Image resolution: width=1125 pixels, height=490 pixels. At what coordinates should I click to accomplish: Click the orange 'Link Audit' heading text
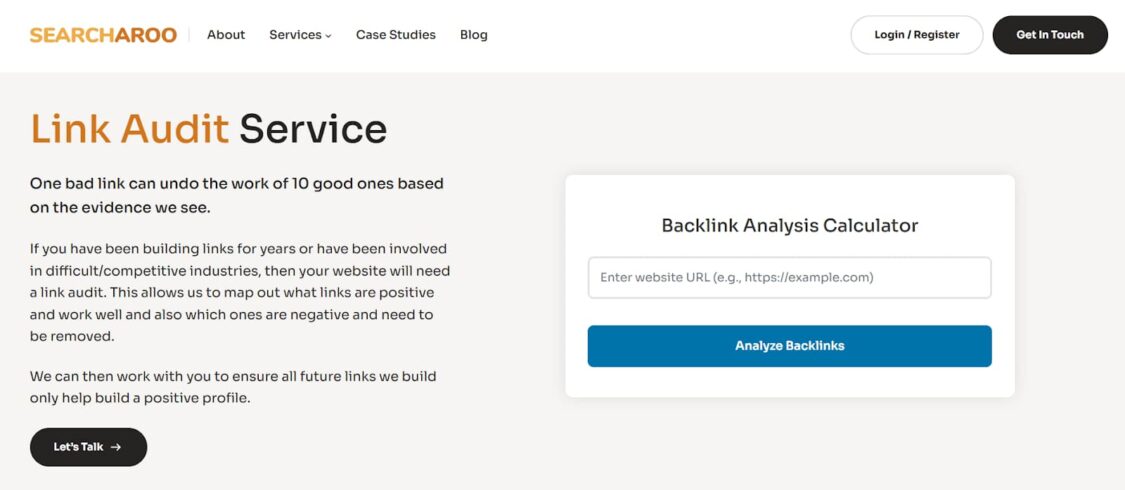click(x=130, y=129)
